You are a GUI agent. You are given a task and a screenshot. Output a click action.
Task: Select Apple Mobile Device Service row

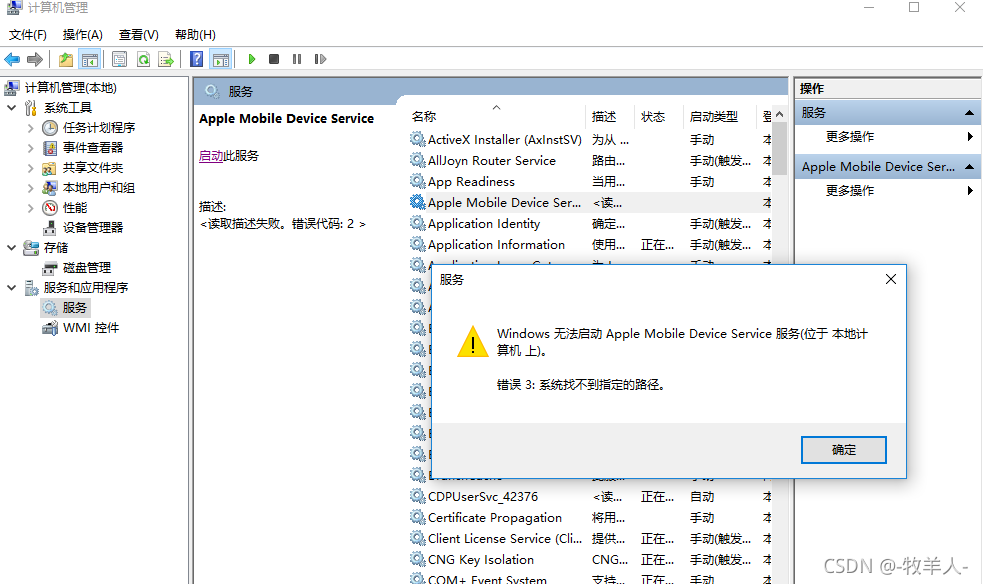pyautogui.click(x=590, y=203)
